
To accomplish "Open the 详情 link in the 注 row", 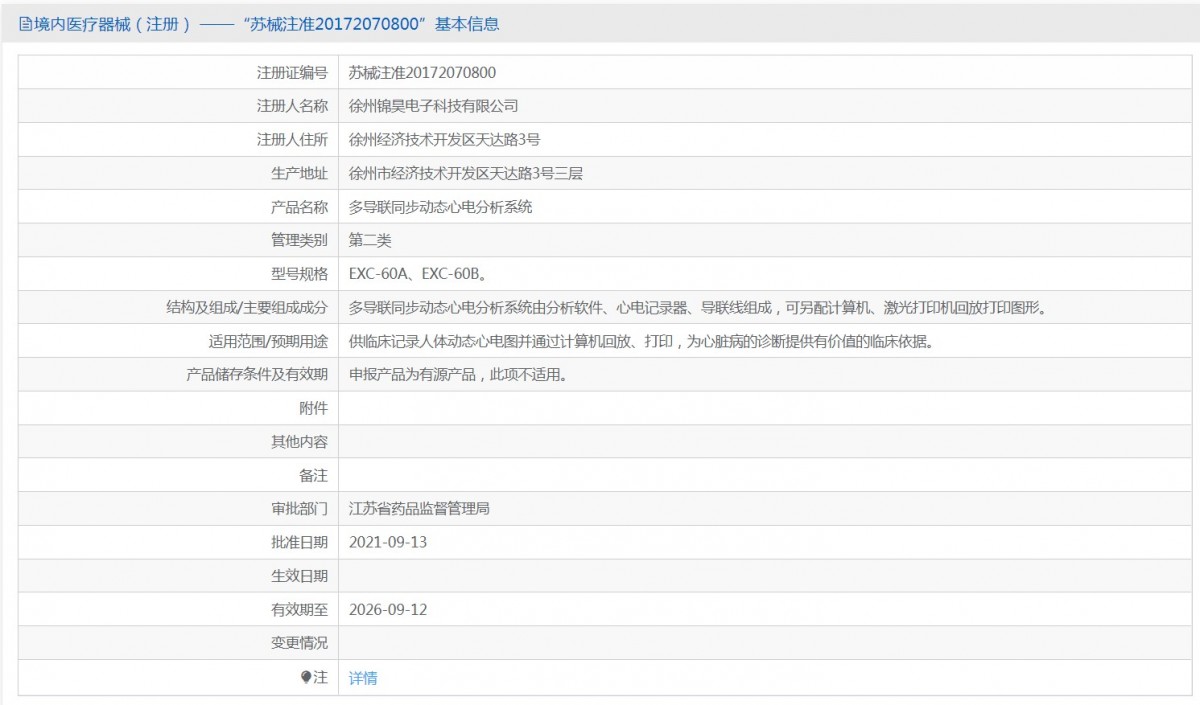I will point(363,677).
